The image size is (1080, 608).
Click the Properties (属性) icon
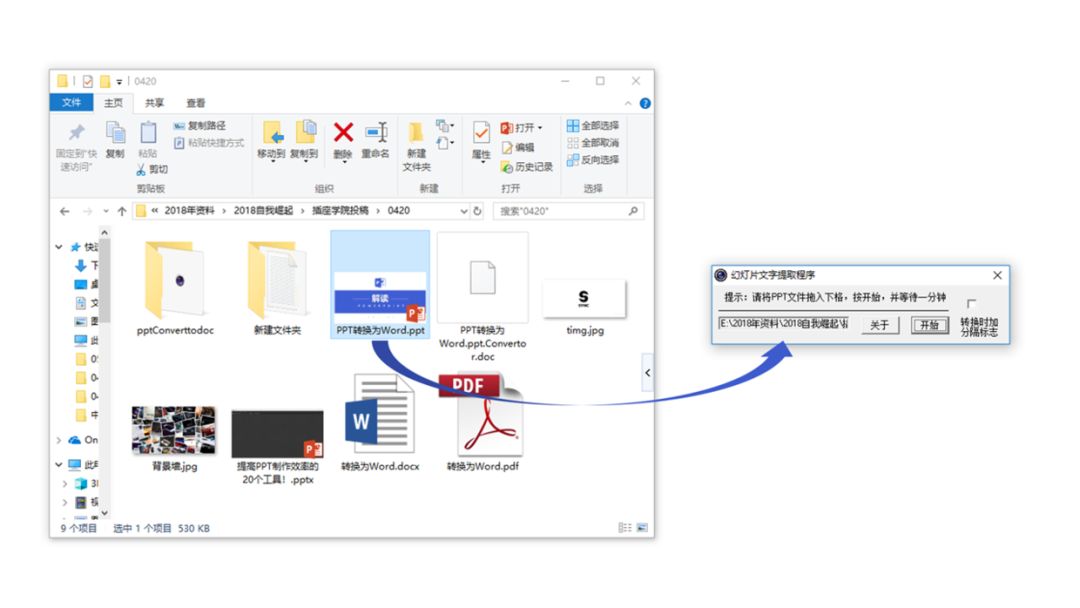[481, 132]
